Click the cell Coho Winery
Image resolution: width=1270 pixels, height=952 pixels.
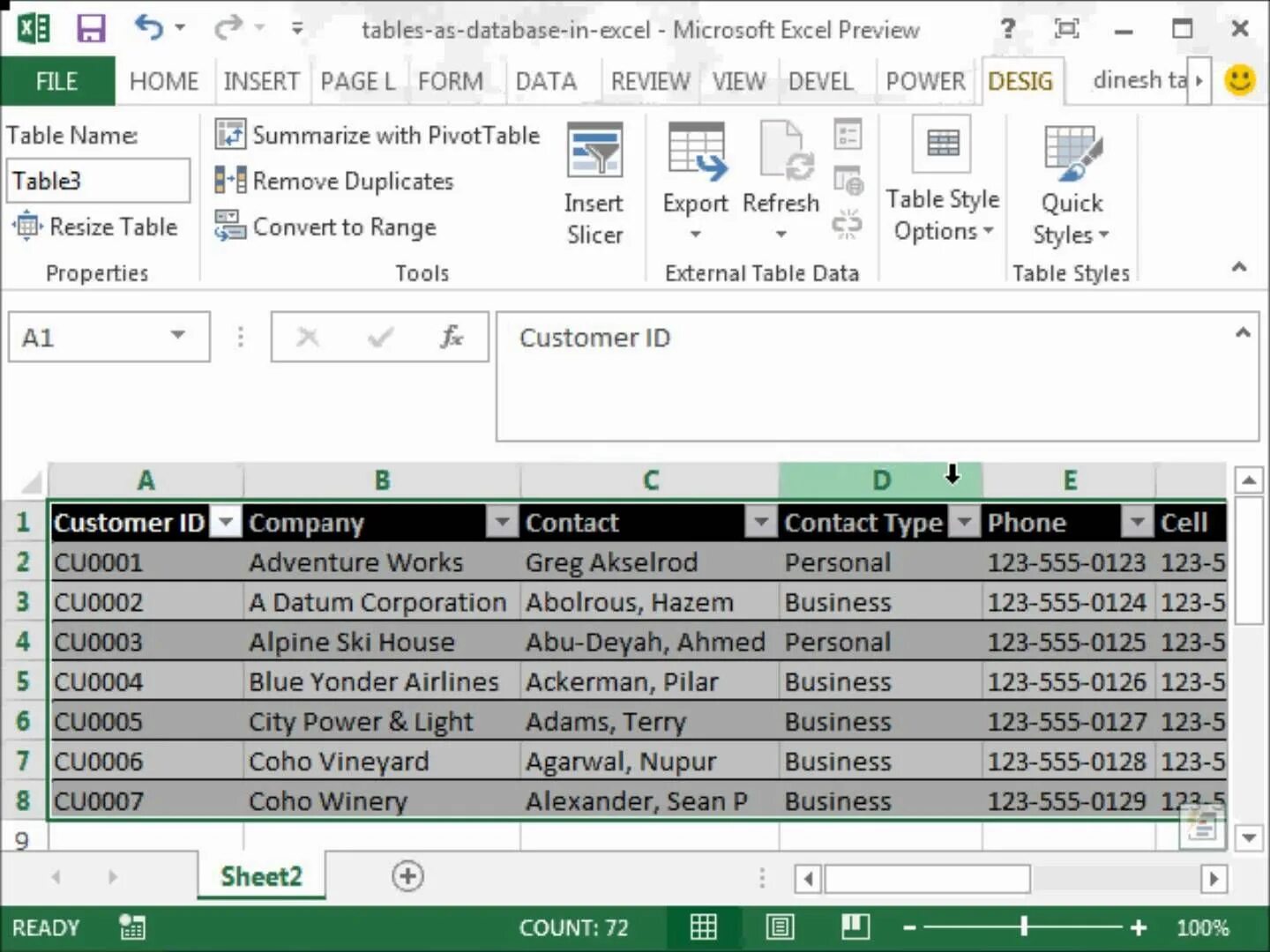(381, 800)
